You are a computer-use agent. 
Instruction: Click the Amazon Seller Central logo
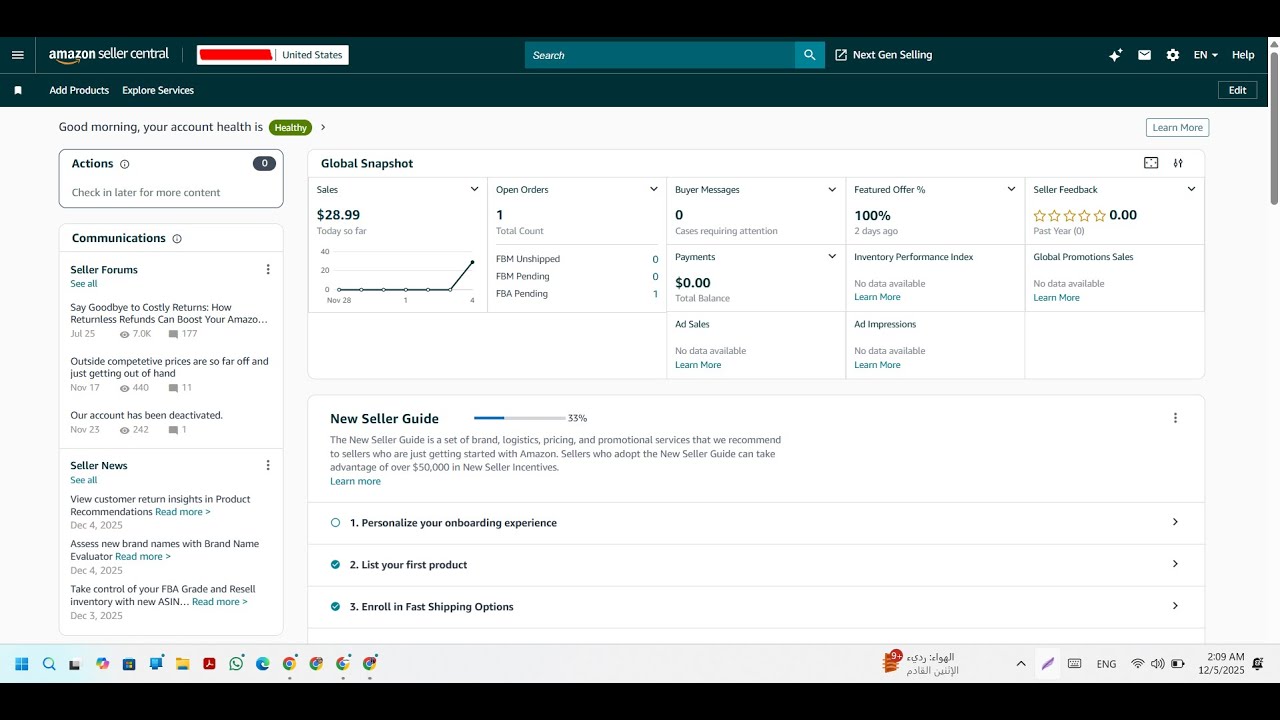tap(109, 55)
